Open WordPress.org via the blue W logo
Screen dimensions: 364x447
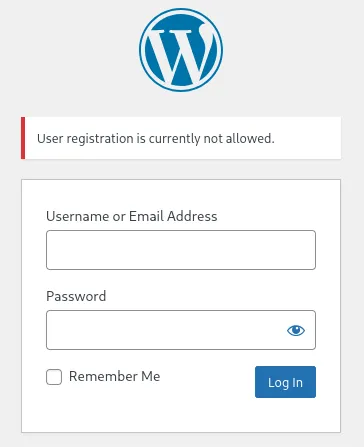tap(181, 50)
